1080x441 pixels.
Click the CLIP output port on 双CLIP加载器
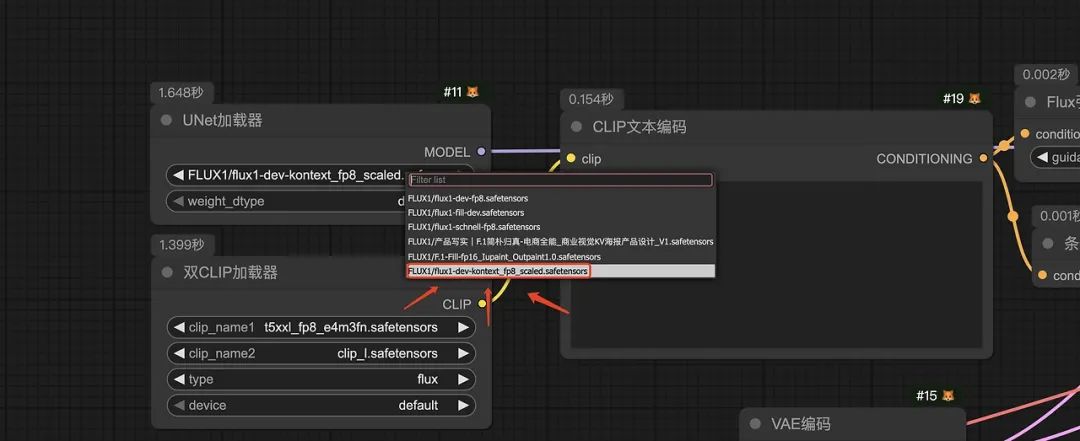tap(482, 304)
